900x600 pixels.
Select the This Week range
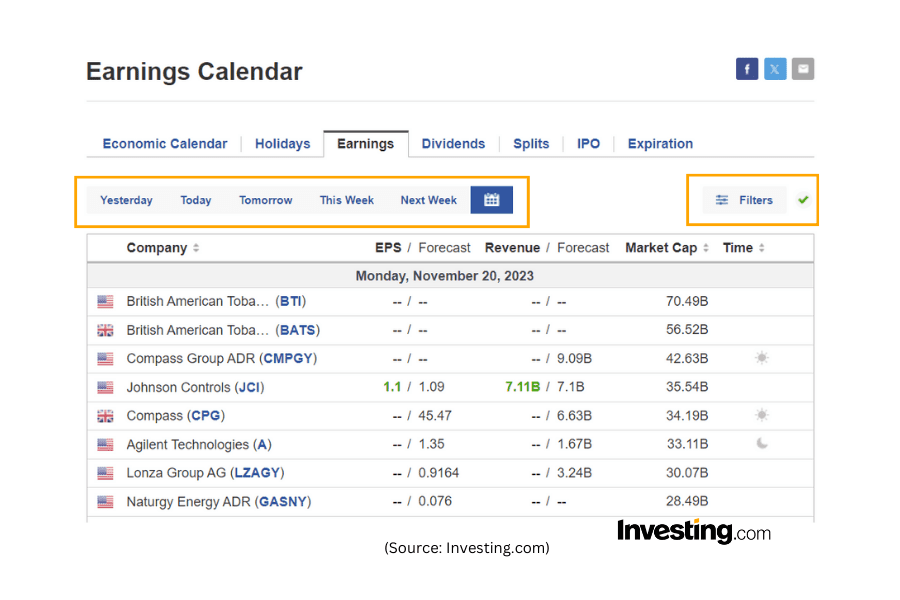coord(347,200)
